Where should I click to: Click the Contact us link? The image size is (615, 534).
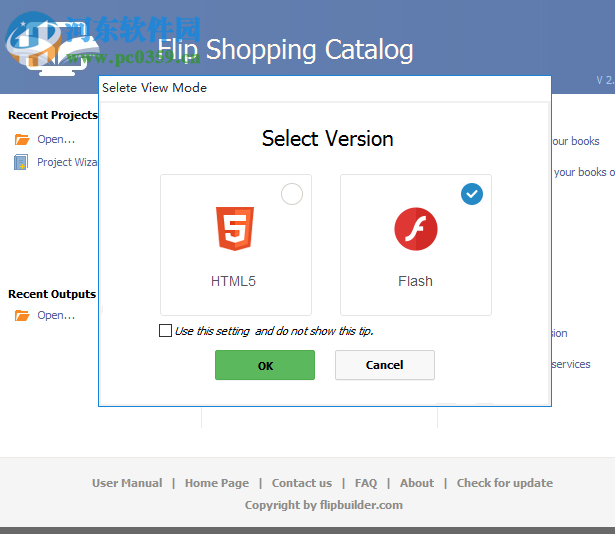(x=302, y=483)
